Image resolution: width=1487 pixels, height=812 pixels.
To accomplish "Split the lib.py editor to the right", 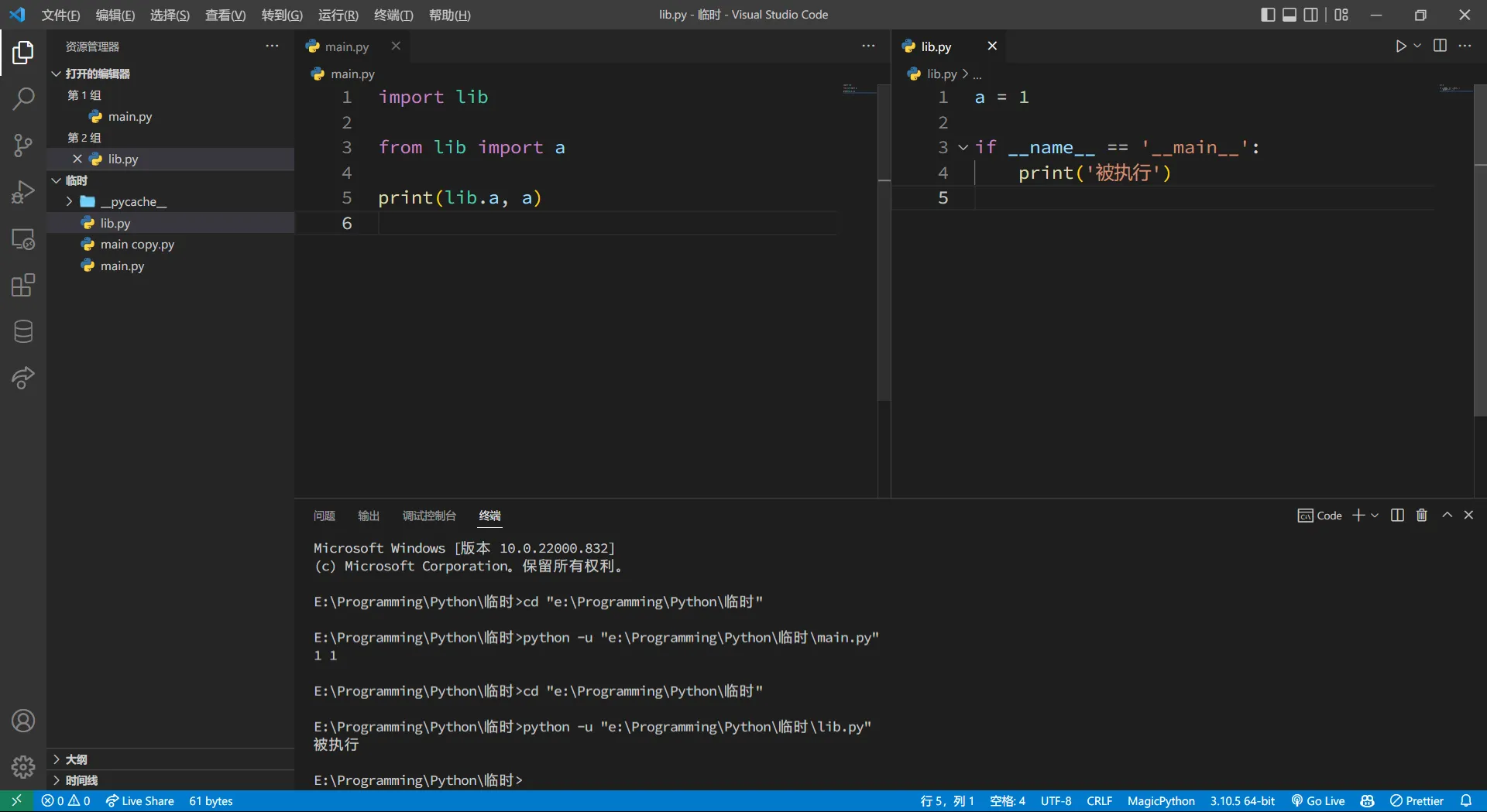I will pos(1440,46).
